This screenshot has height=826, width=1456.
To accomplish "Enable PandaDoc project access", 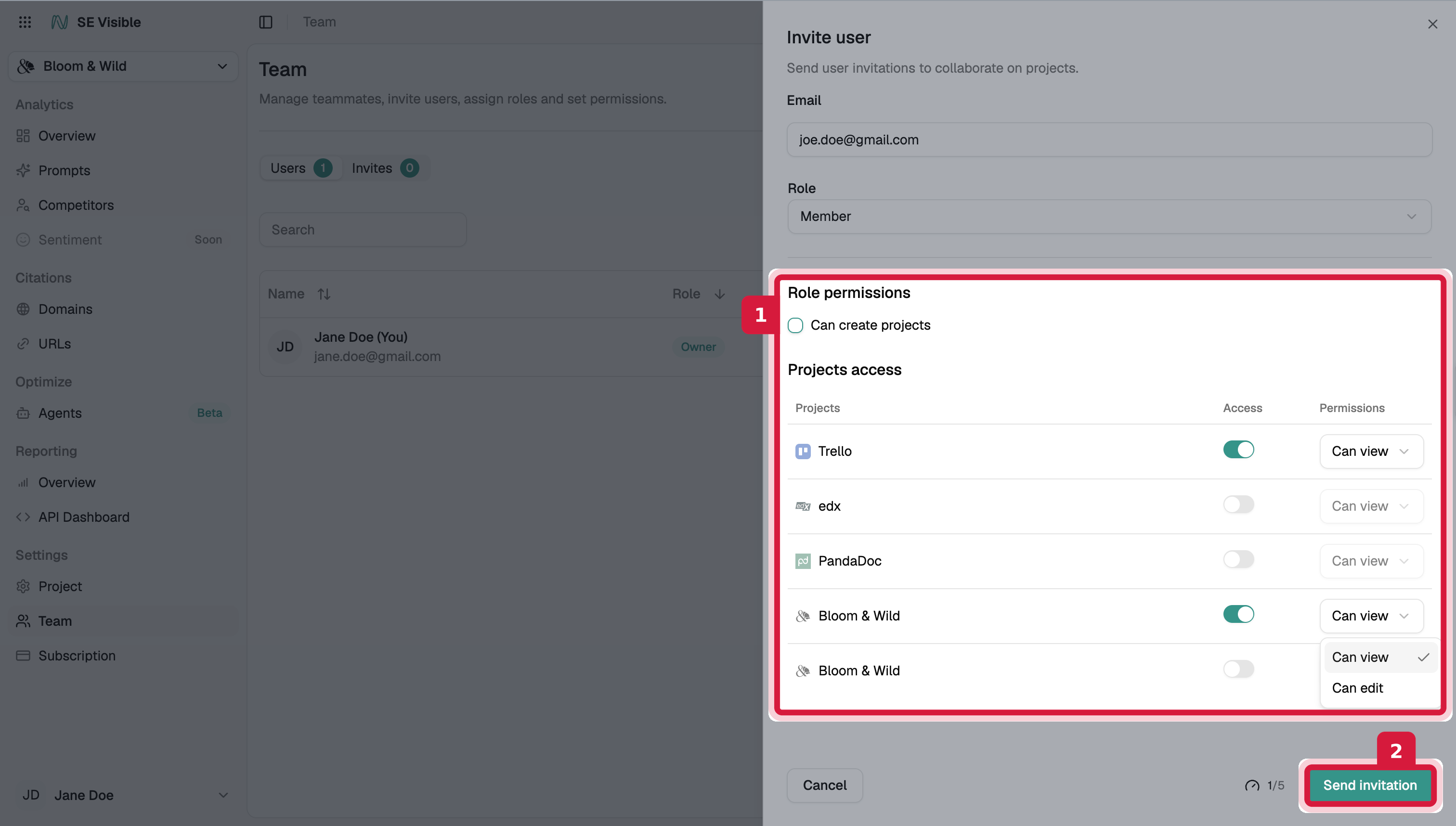I will (1238, 559).
